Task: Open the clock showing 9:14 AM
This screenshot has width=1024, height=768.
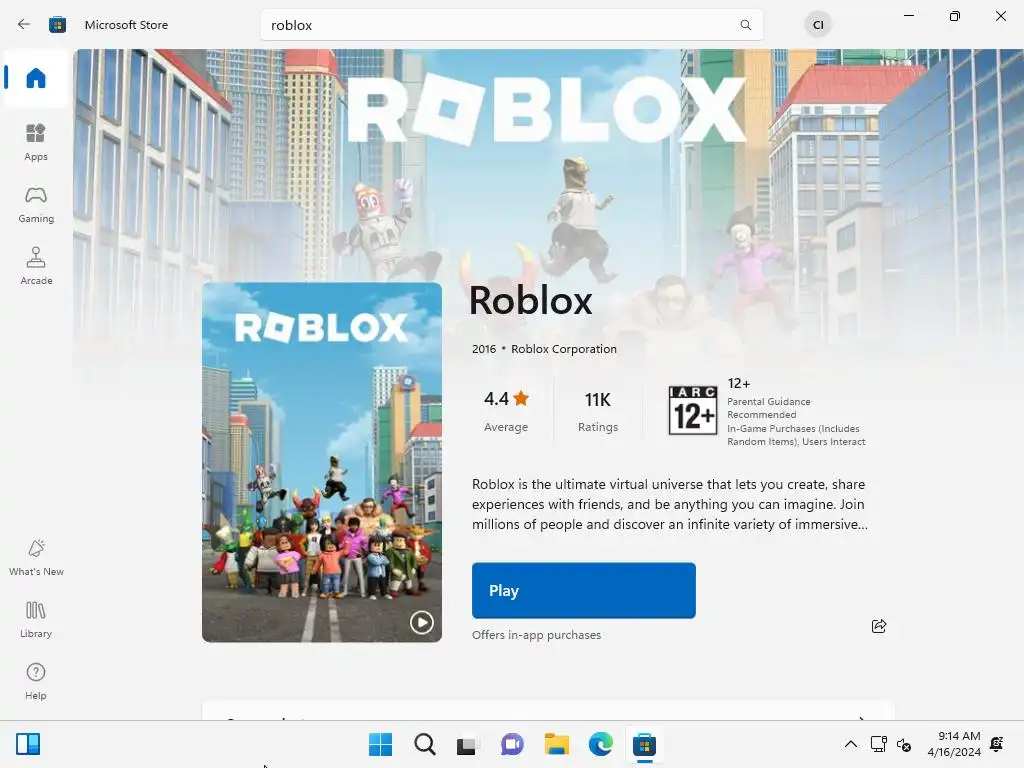Action: pyautogui.click(x=954, y=744)
